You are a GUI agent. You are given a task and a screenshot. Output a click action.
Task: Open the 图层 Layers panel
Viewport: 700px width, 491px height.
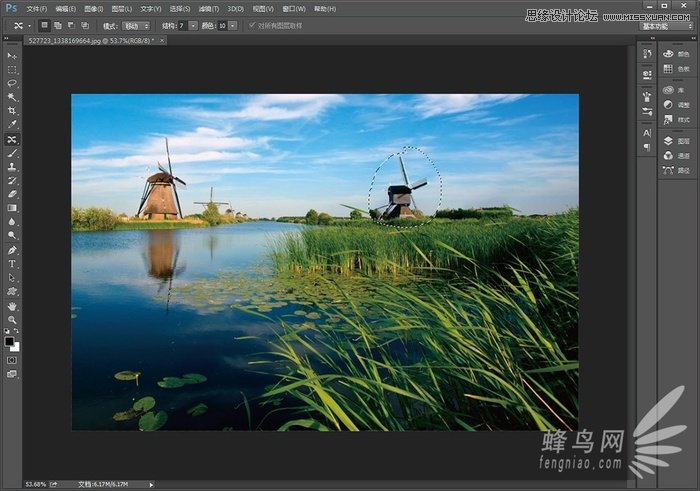pos(676,141)
